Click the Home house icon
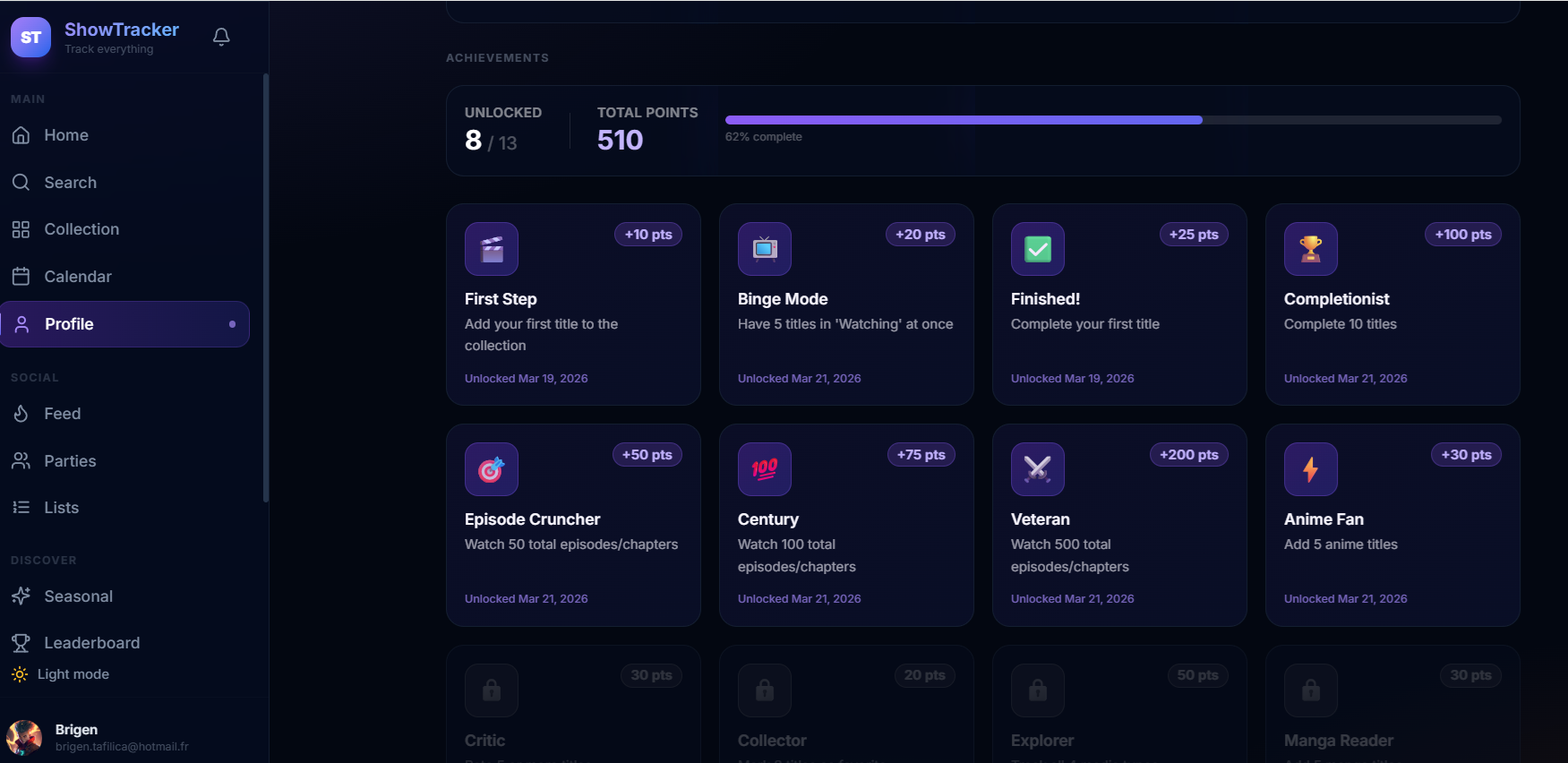The image size is (1568, 763). (21, 135)
